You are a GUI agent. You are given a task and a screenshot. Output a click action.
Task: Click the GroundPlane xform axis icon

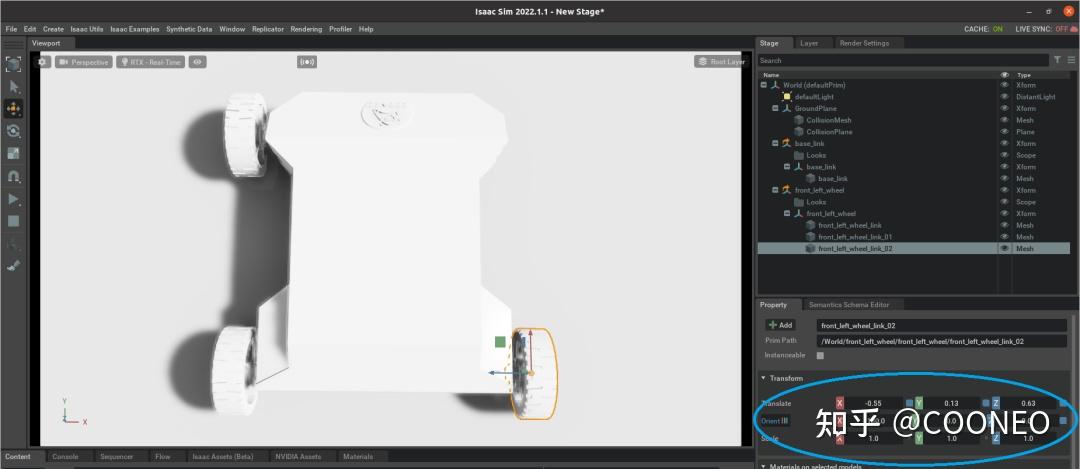pos(787,109)
